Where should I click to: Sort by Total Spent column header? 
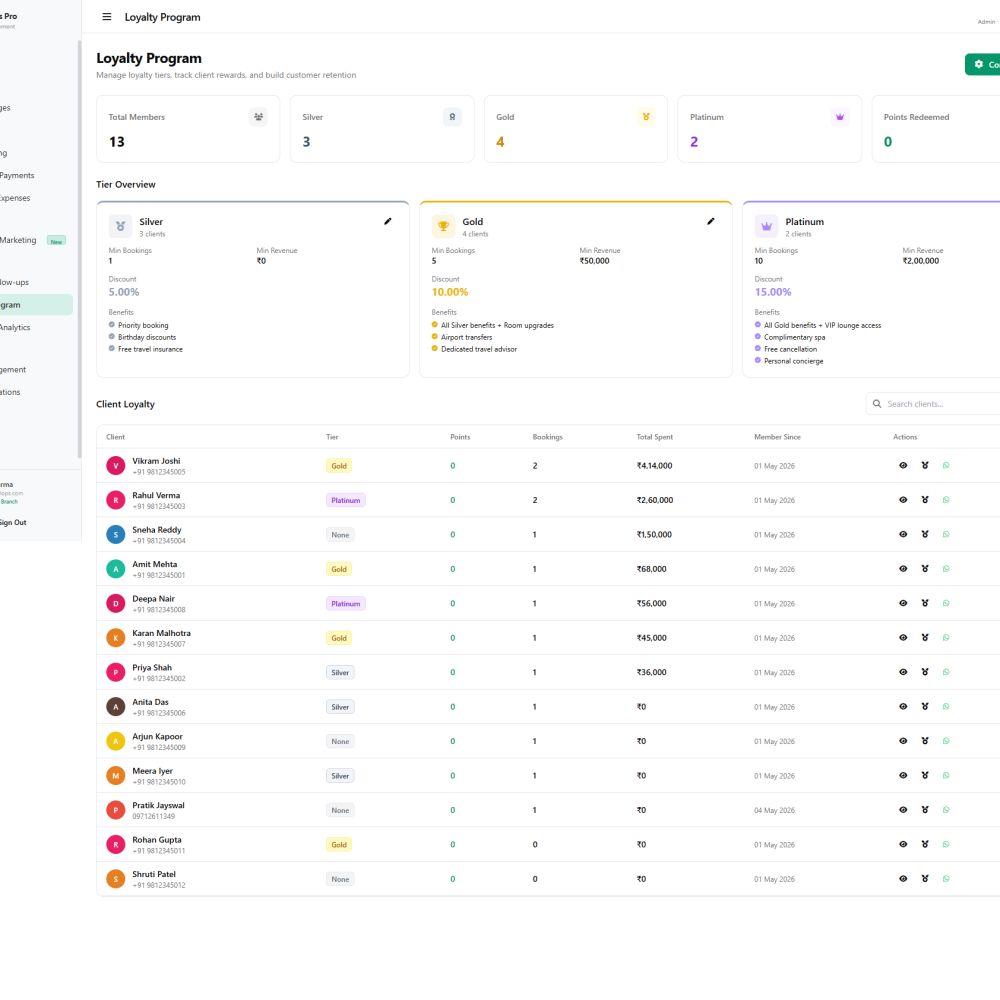654,437
